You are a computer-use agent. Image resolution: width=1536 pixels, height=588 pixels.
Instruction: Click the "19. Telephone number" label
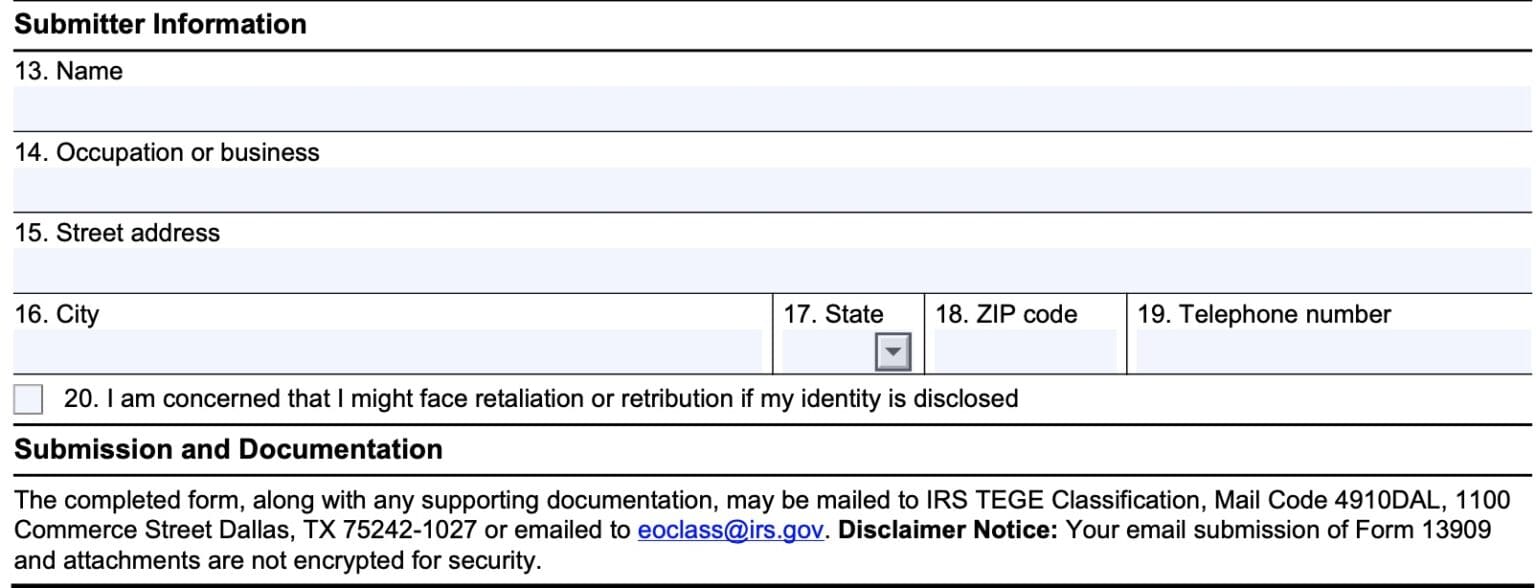click(x=1263, y=314)
